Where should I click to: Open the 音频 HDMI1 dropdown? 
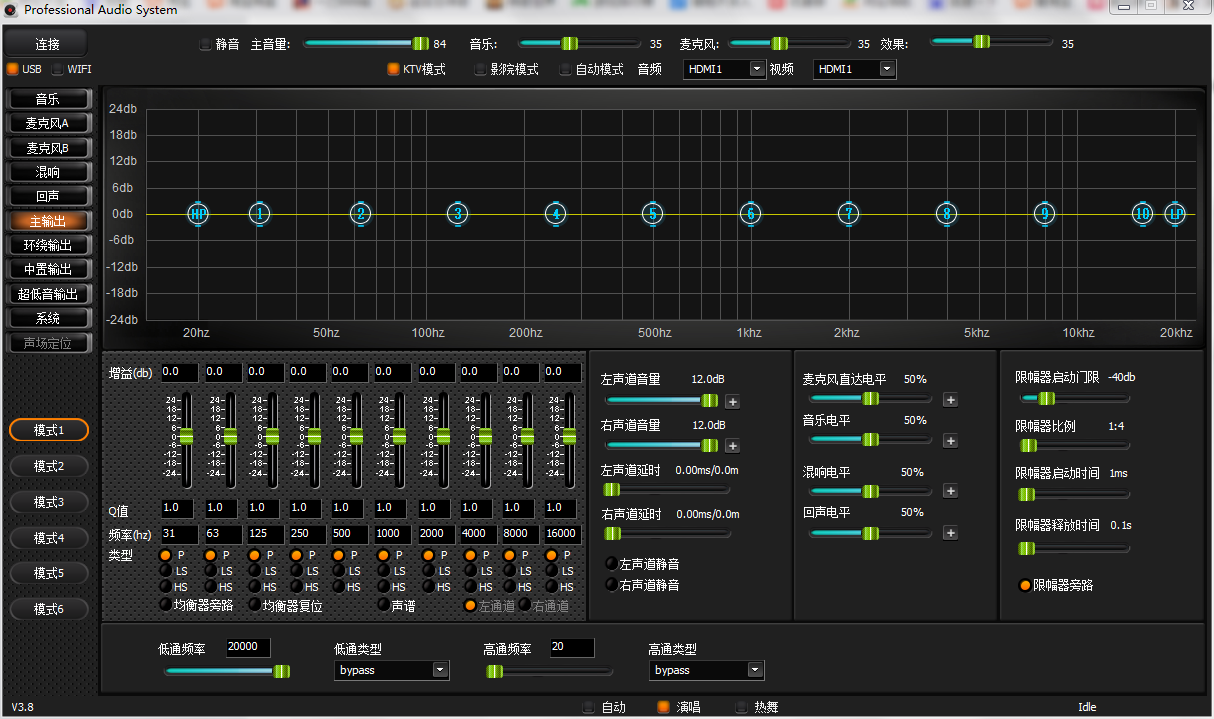(725, 69)
